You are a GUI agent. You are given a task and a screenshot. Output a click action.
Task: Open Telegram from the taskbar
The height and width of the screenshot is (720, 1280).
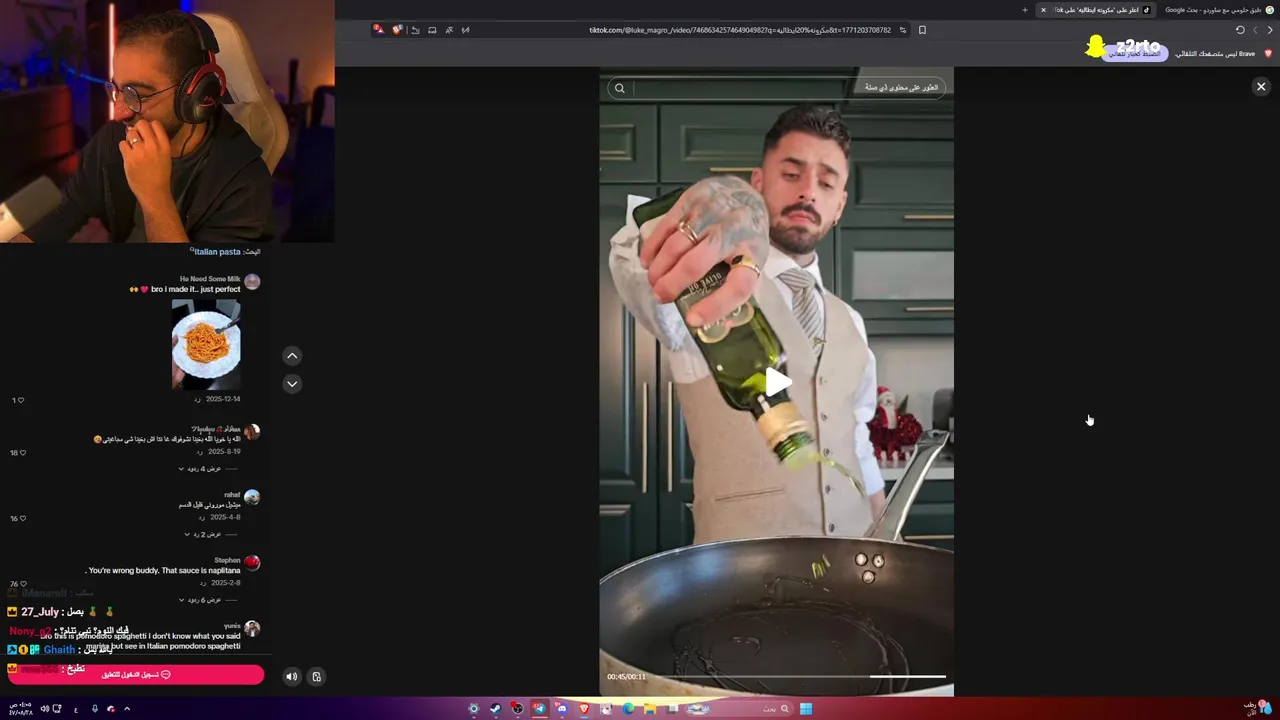540,709
